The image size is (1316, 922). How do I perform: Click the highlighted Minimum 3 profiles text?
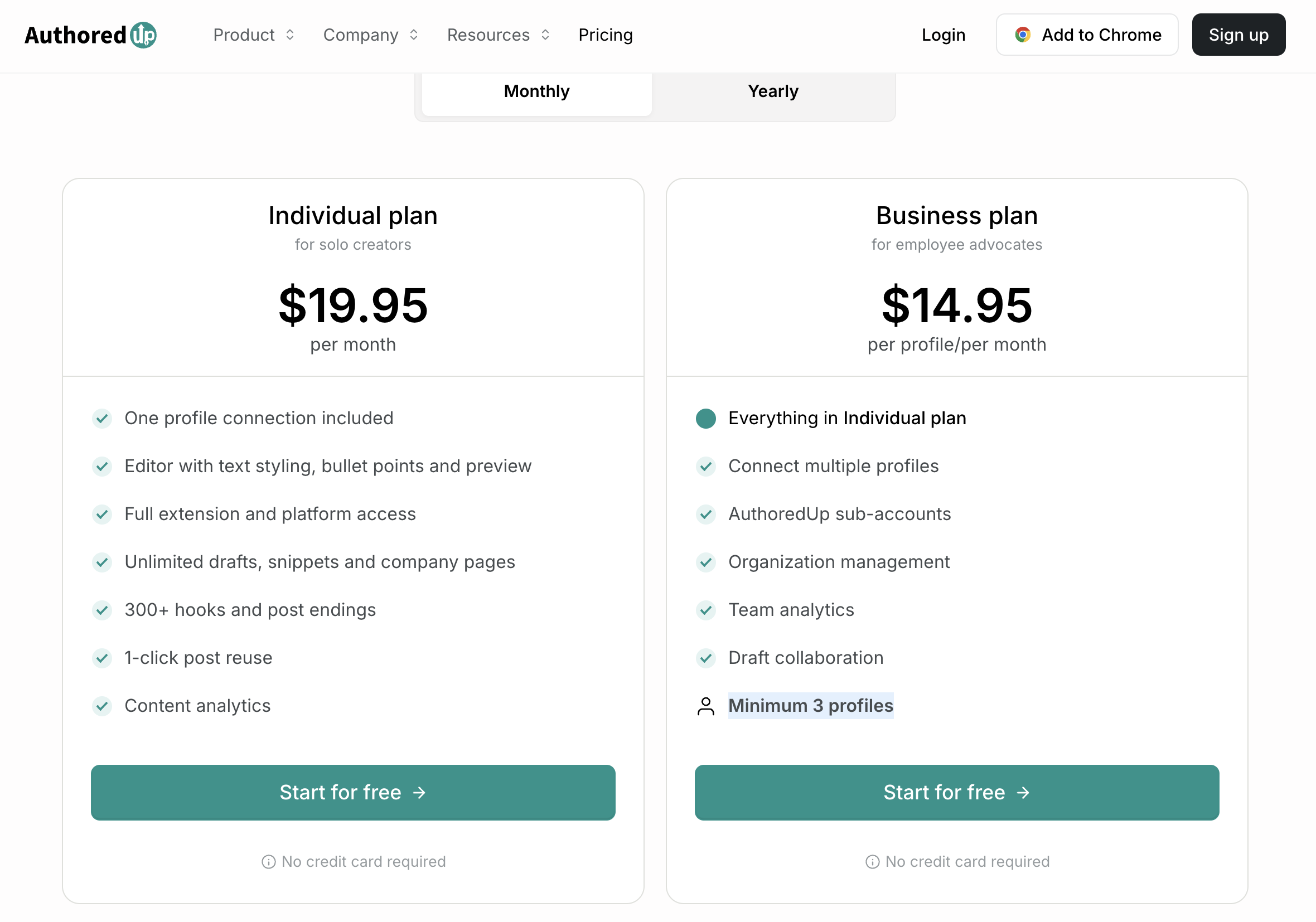coord(810,706)
